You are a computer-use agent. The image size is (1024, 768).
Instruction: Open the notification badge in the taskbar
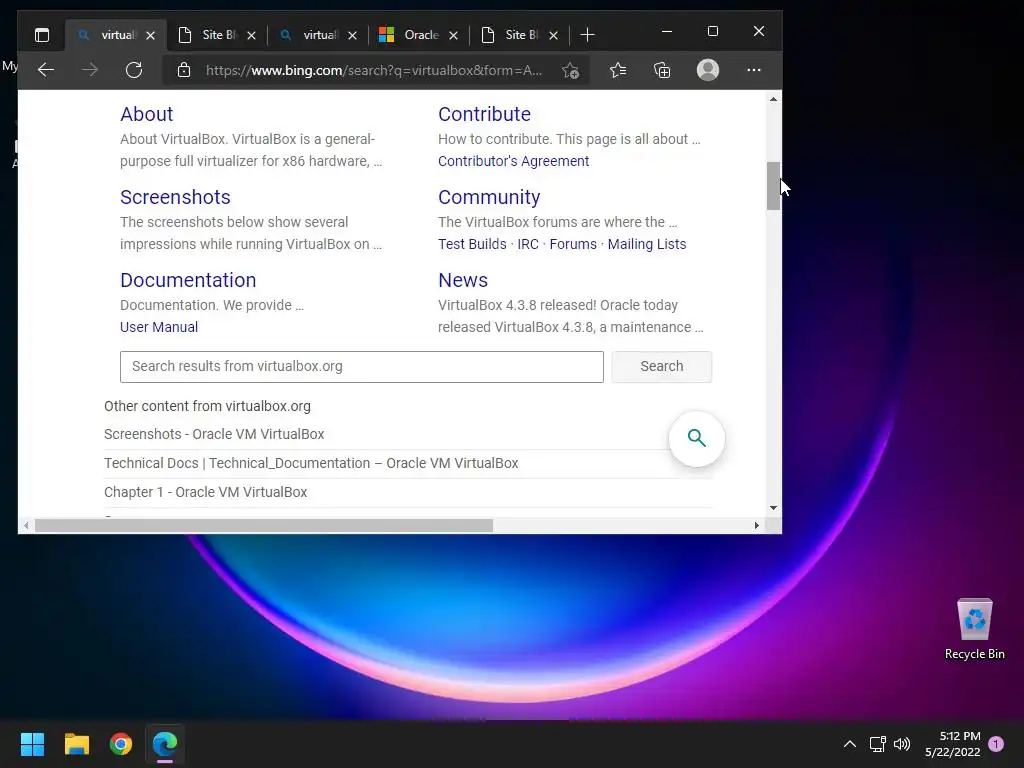[x=996, y=744]
